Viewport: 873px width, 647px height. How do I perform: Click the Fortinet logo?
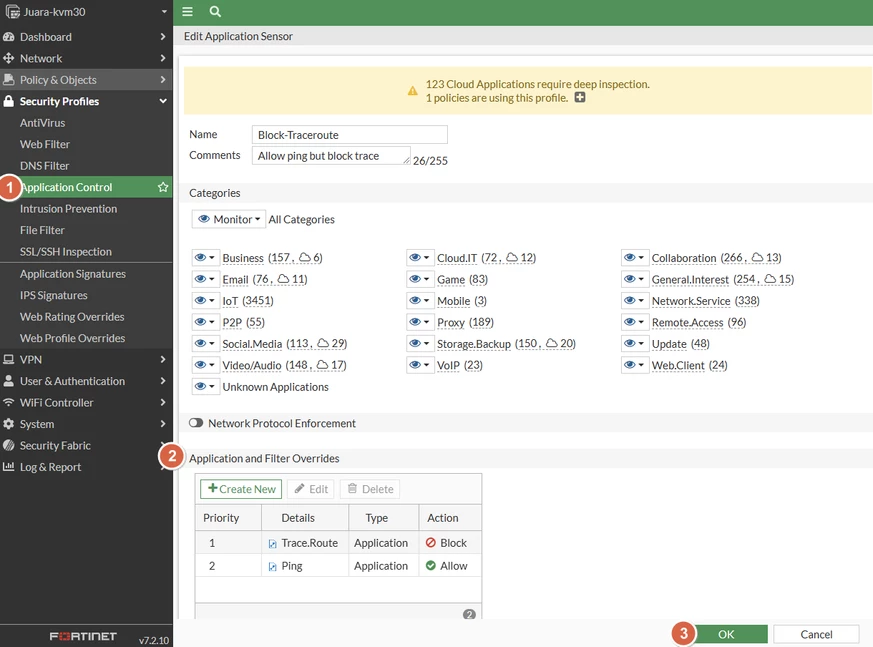pos(83,636)
